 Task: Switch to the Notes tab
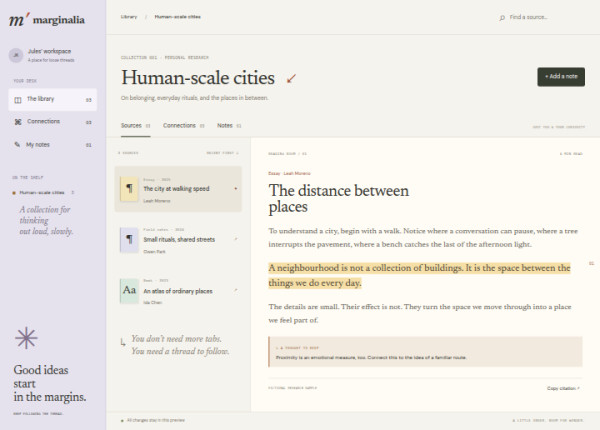(229, 125)
